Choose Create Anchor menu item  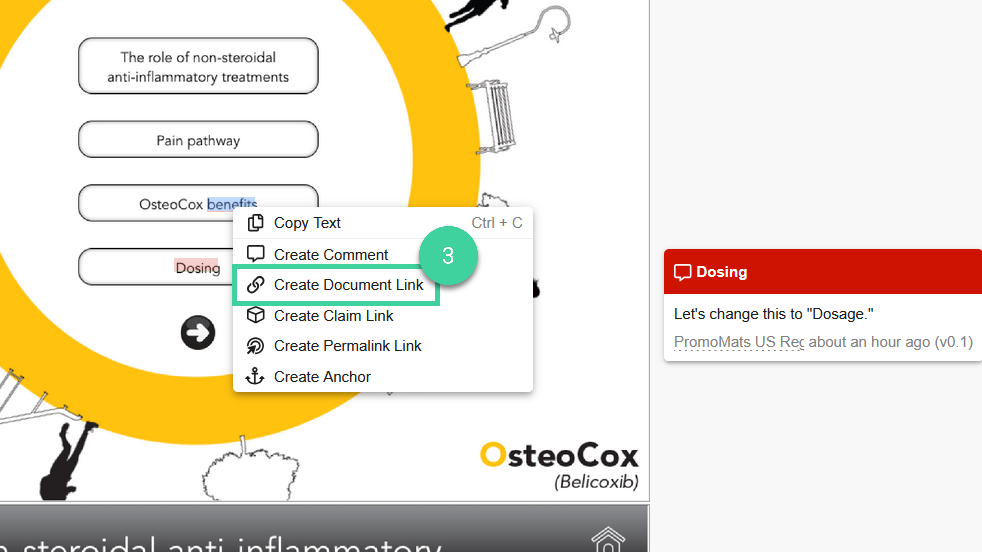(x=383, y=377)
